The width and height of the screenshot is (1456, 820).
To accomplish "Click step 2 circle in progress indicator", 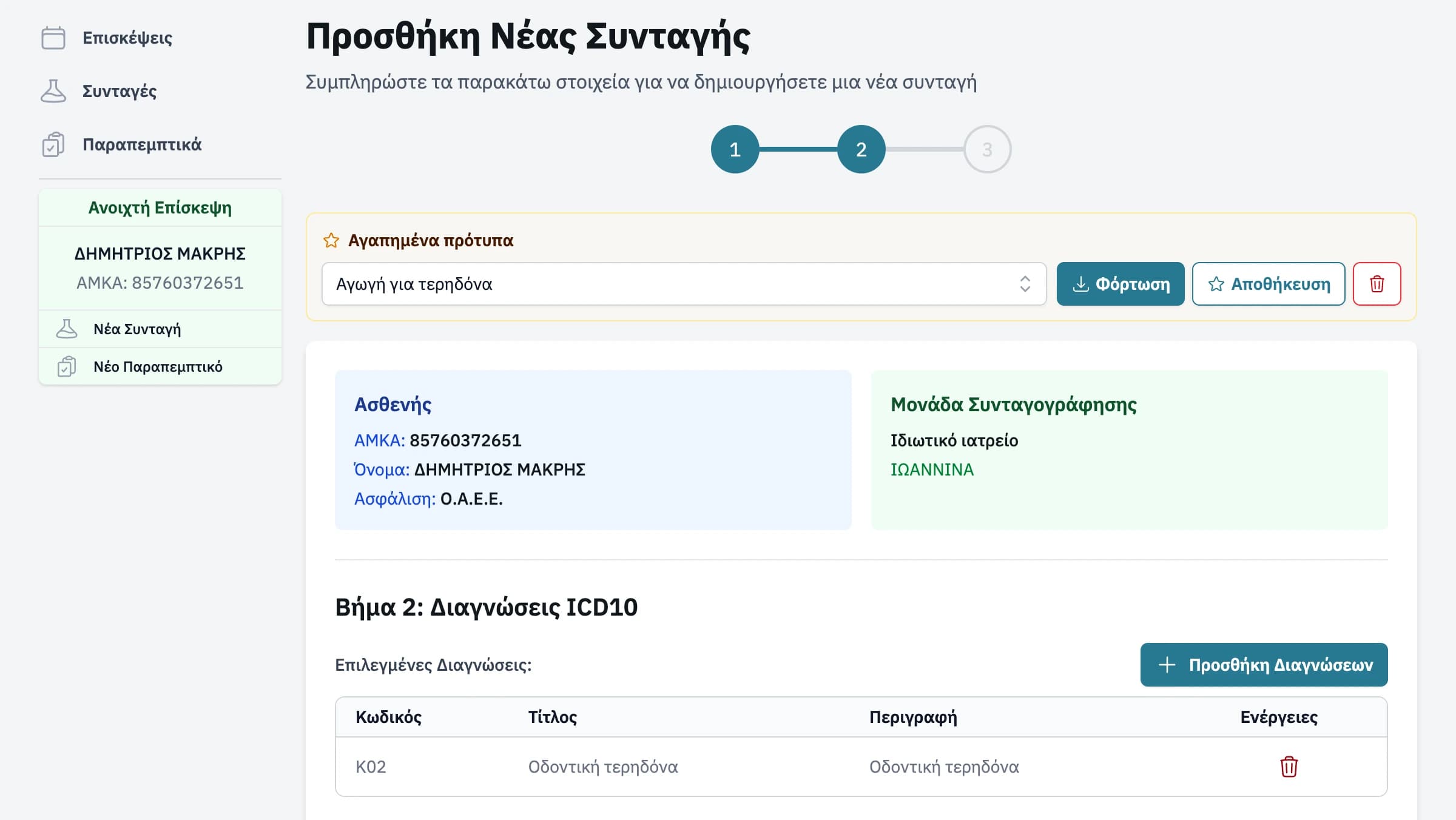I will [861, 149].
